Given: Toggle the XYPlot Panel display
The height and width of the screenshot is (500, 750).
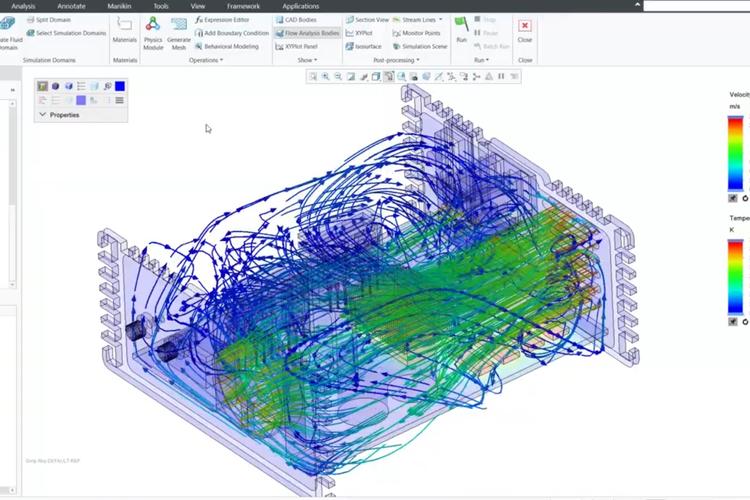Looking at the screenshot, I should pyautogui.click(x=296, y=46).
